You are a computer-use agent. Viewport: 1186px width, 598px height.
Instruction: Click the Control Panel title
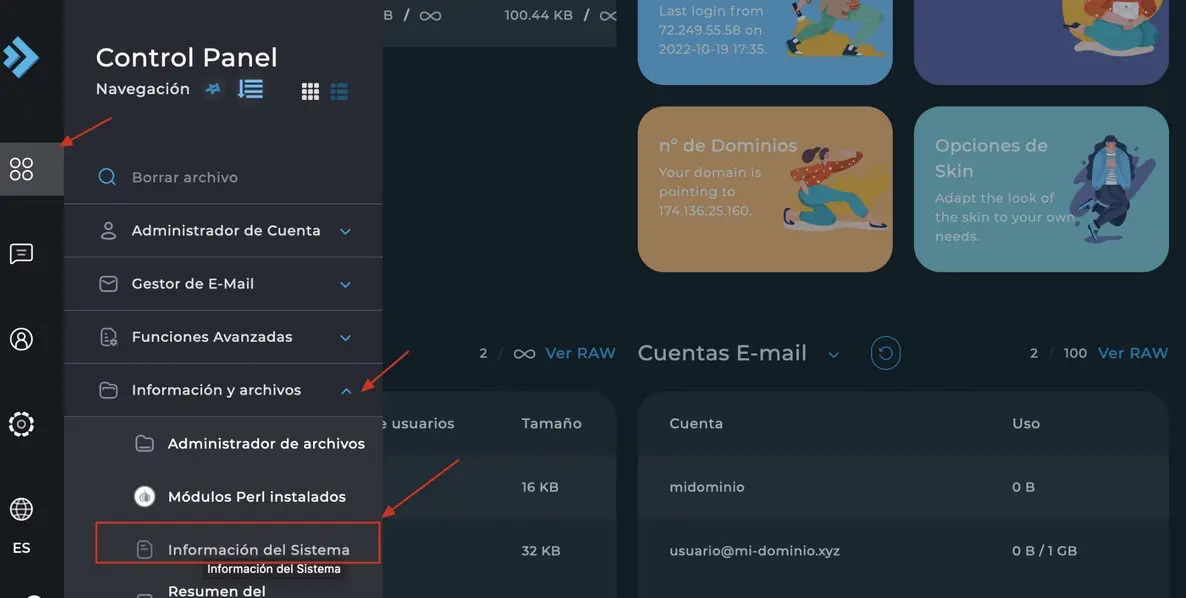(x=186, y=57)
